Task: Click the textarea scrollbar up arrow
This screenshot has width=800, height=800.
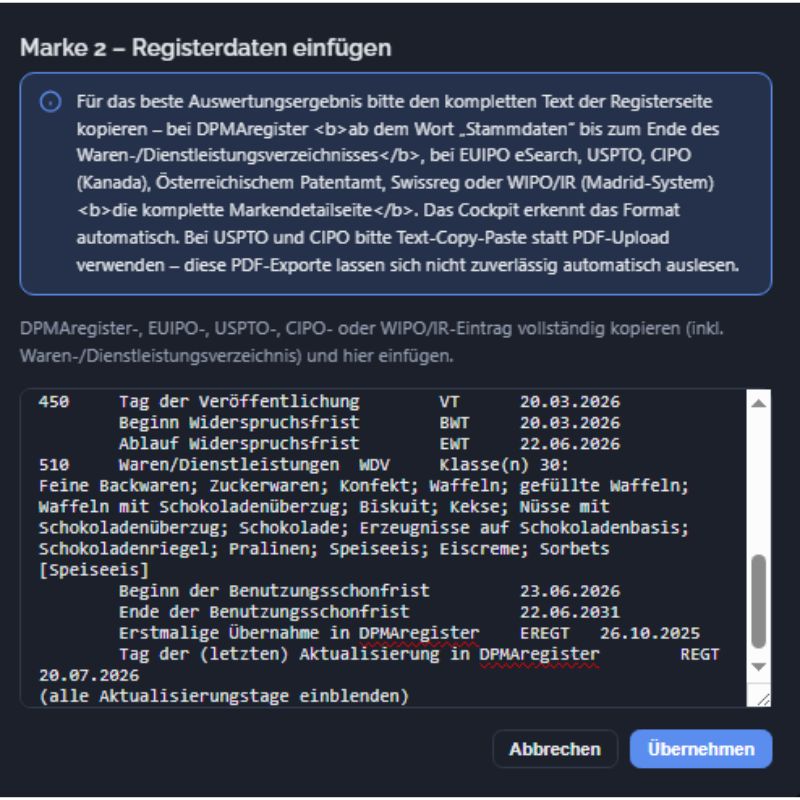Action: (x=759, y=403)
